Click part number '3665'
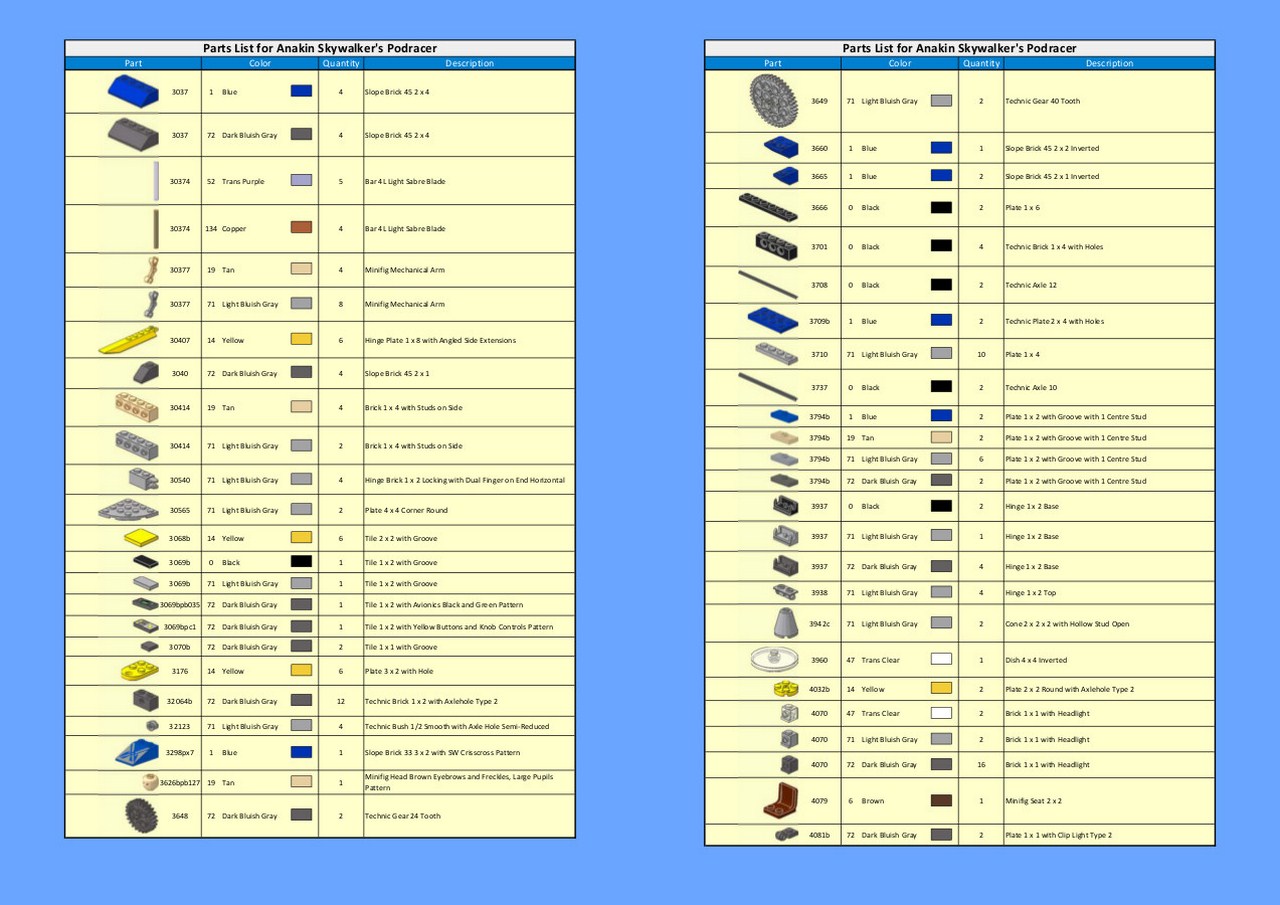The height and width of the screenshot is (905, 1280). tap(819, 176)
